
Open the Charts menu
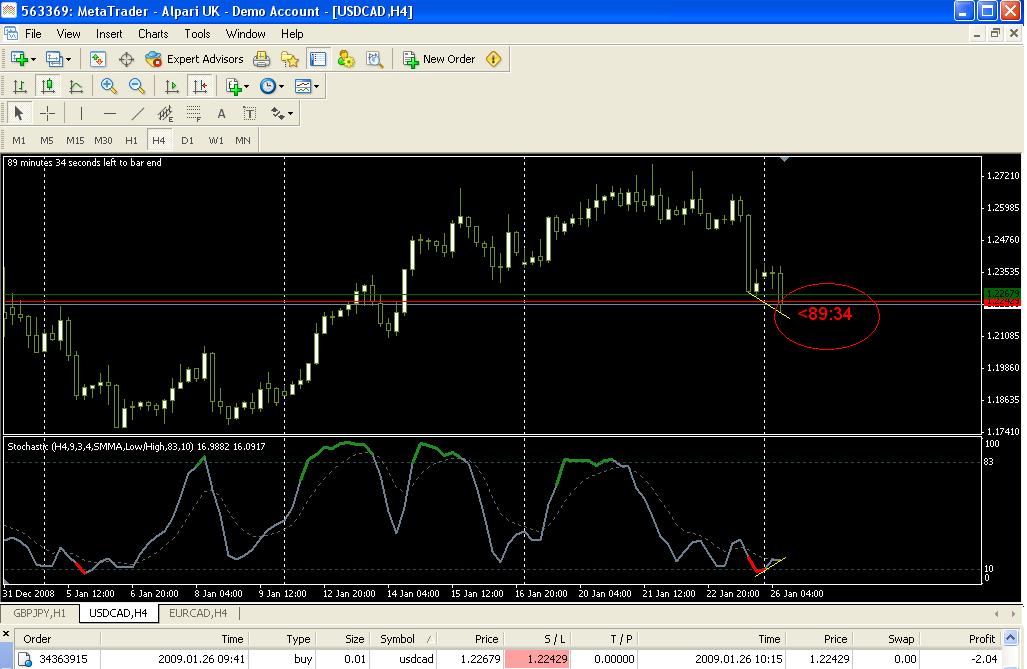[x=153, y=34]
